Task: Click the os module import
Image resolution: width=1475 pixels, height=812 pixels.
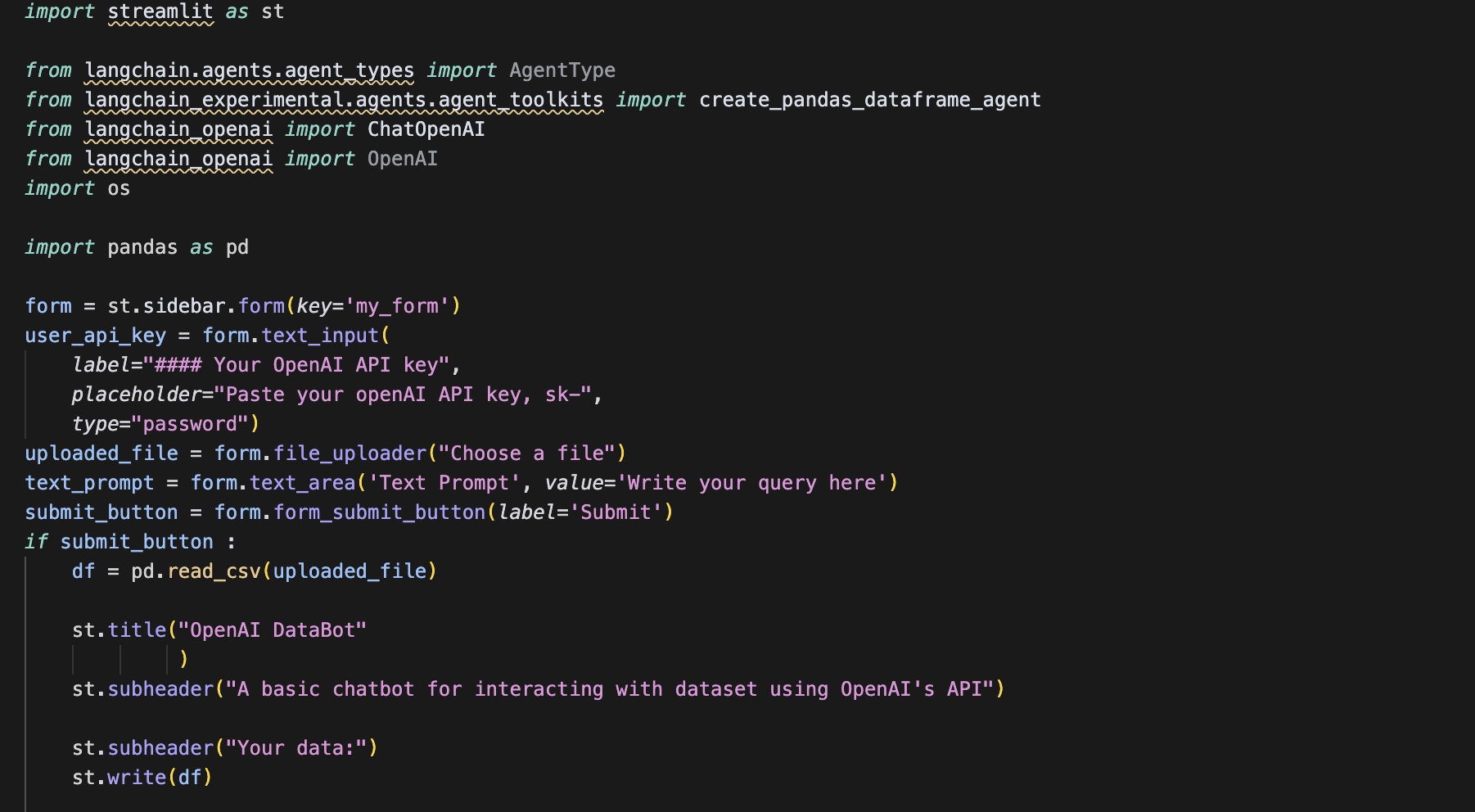Action: coord(119,189)
